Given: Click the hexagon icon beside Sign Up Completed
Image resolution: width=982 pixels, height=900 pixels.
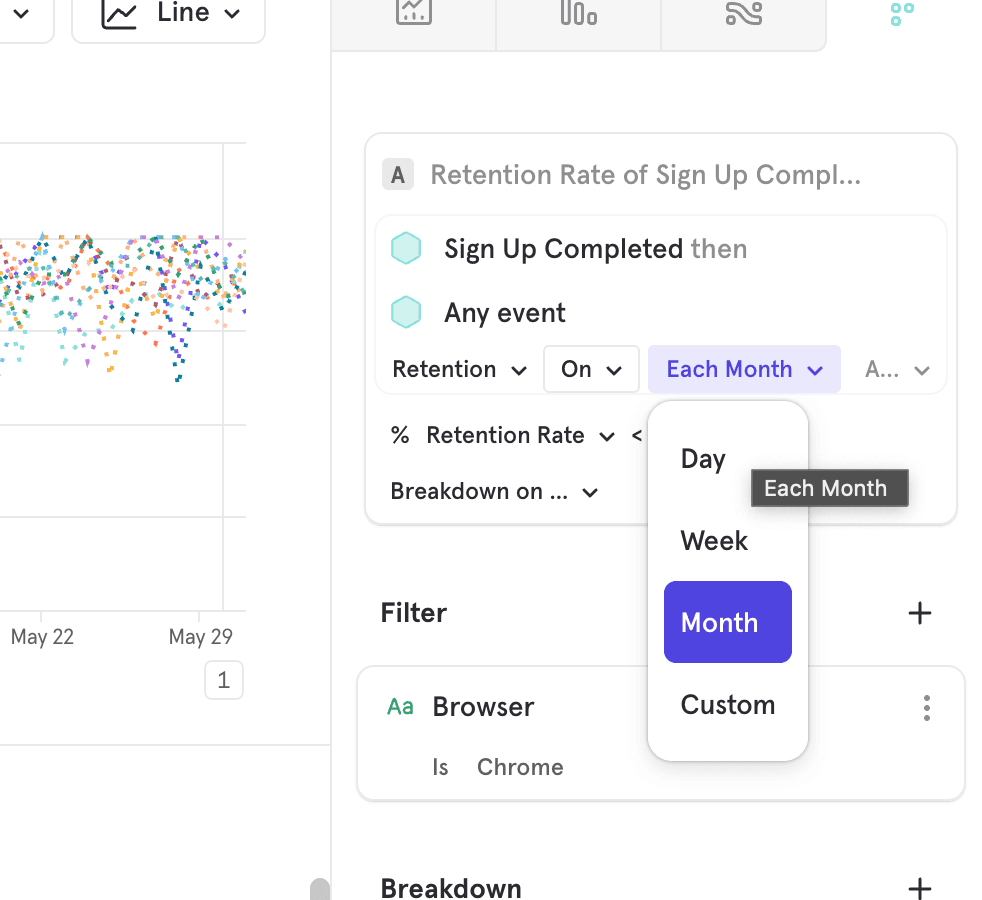Looking at the screenshot, I should point(406,249).
